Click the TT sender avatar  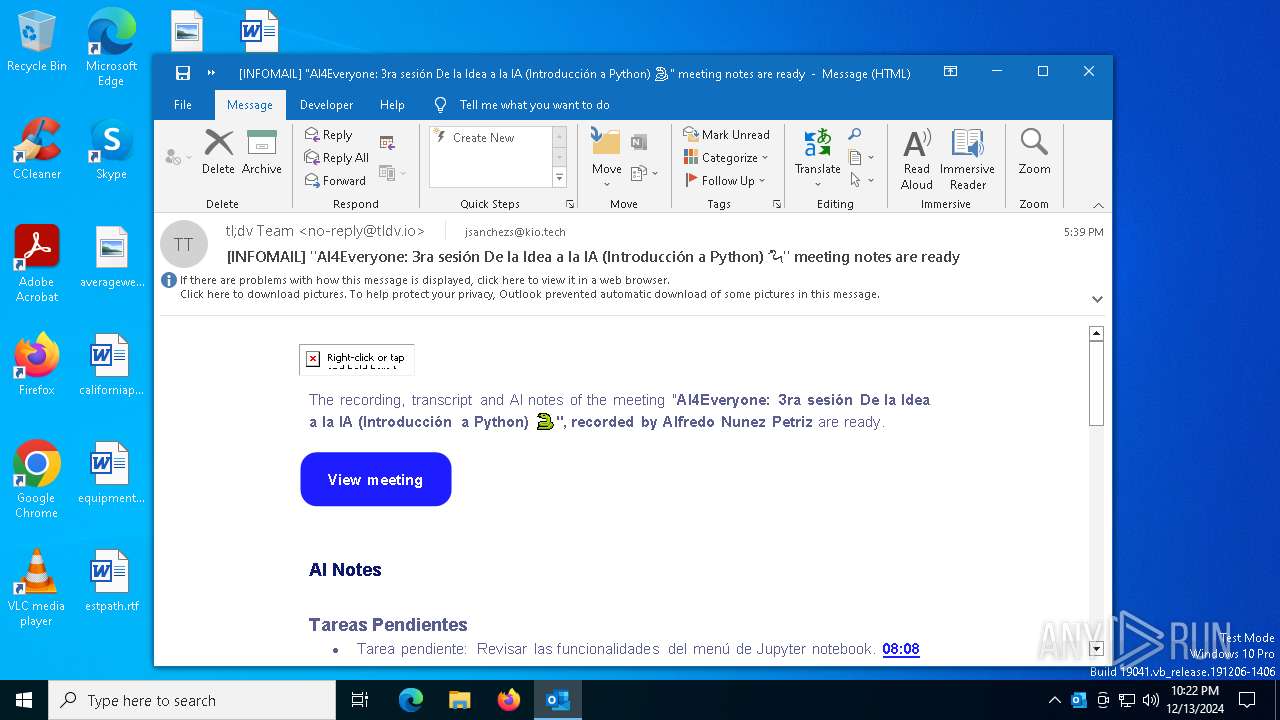[x=184, y=244]
